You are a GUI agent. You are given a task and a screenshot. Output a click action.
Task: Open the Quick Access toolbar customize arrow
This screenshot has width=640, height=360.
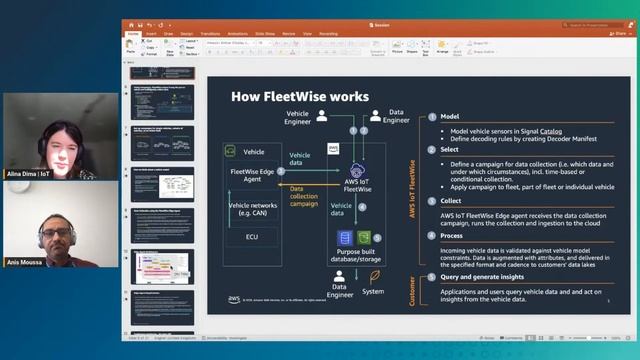point(170,25)
